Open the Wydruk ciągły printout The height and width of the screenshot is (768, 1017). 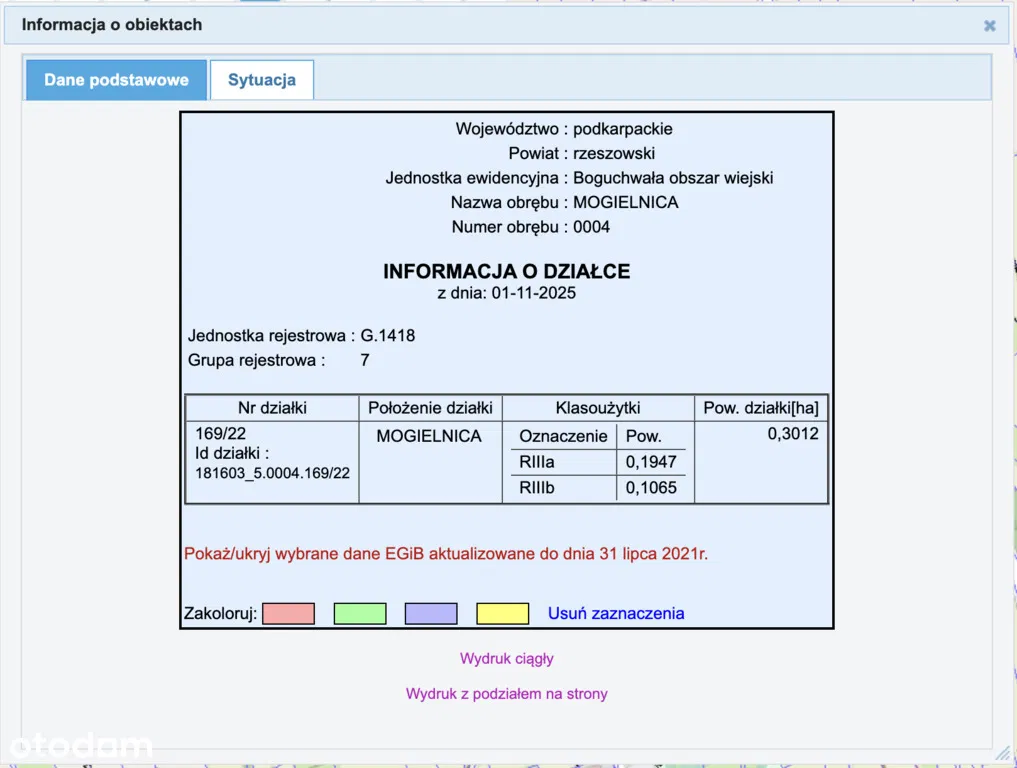pos(507,659)
